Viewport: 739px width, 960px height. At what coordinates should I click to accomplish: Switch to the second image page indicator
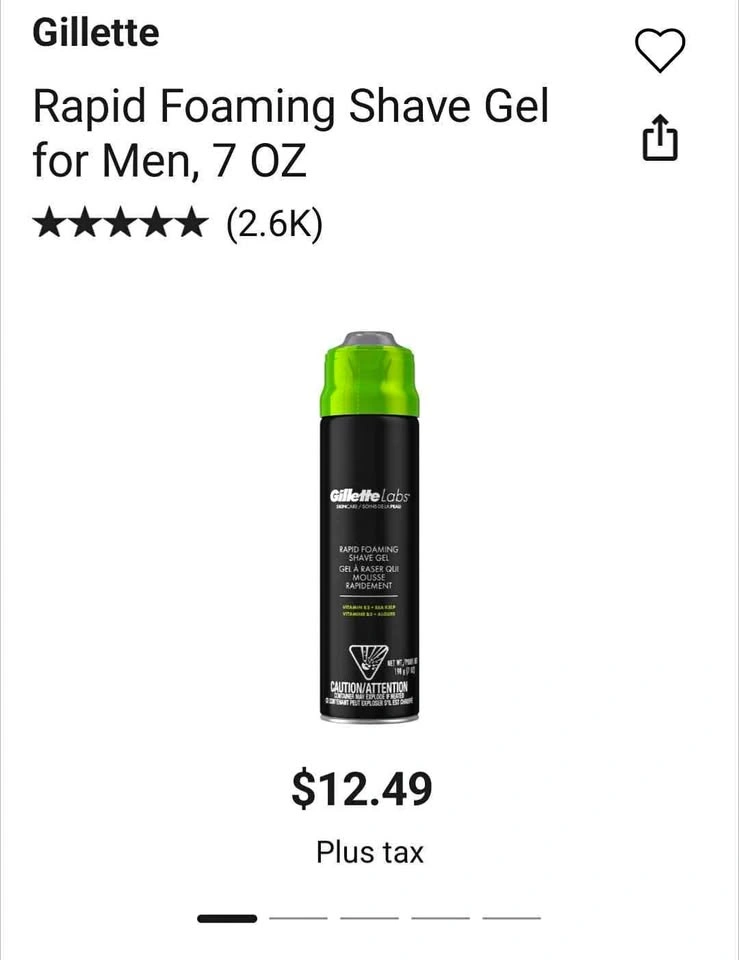pyautogui.click(x=298, y=918)
